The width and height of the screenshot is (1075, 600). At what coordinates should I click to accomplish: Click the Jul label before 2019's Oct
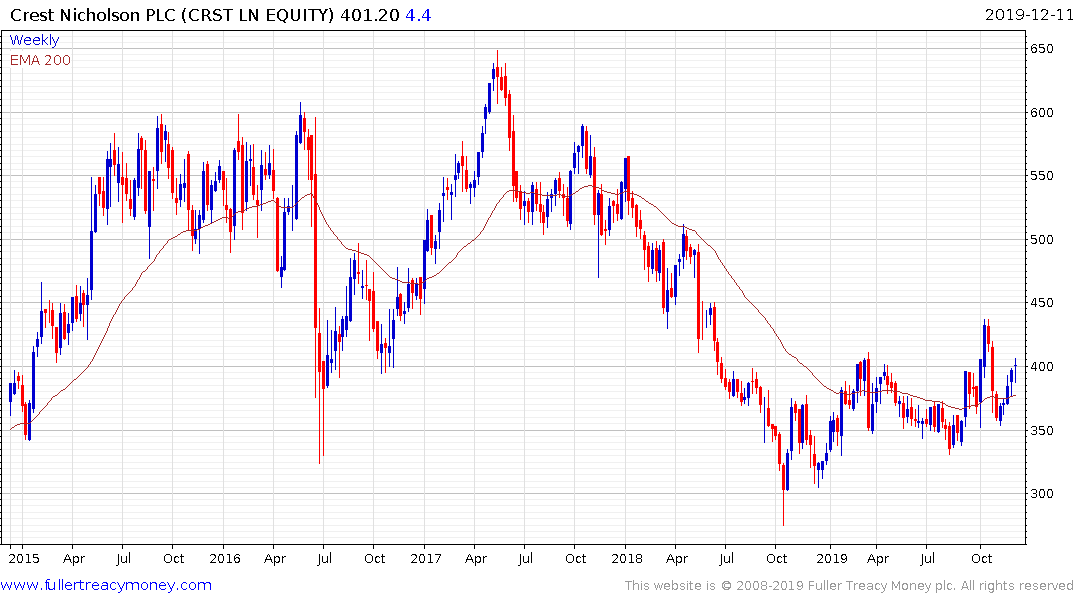tap(927, 558)
